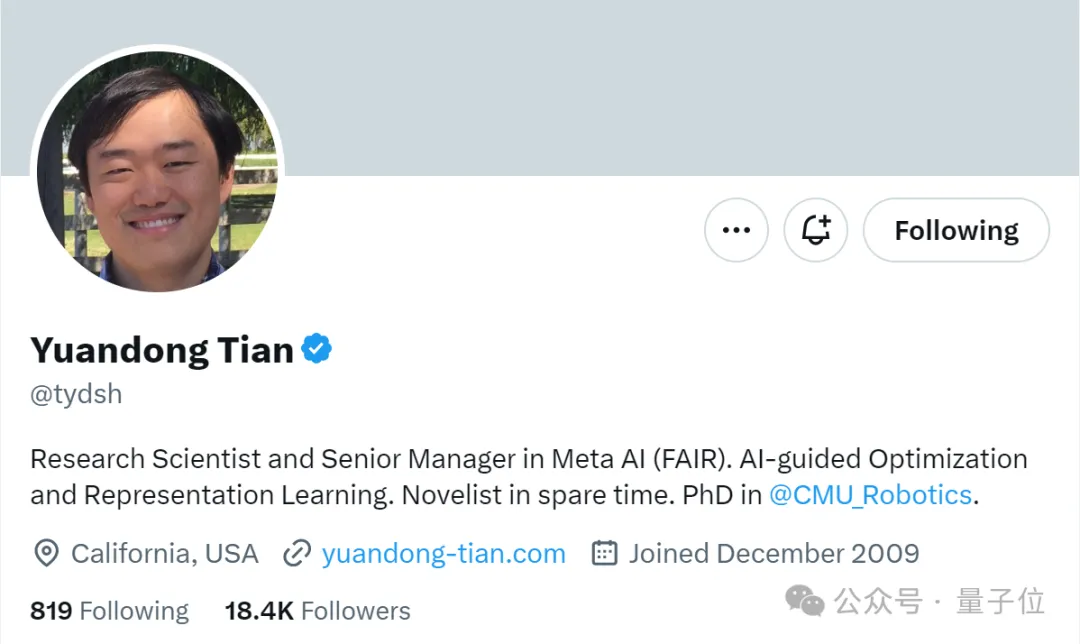
Task: Click the WeChat logo in the watermark
Action: point(804,601)
